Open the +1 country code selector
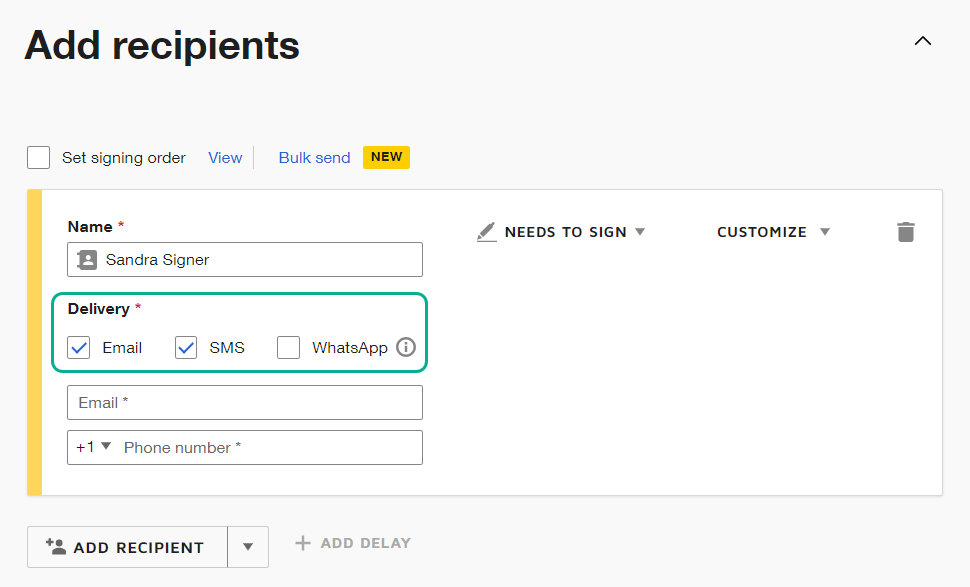The height and width of the screenshot is (587, 970). pyautogui.click(x=93, y=447)
